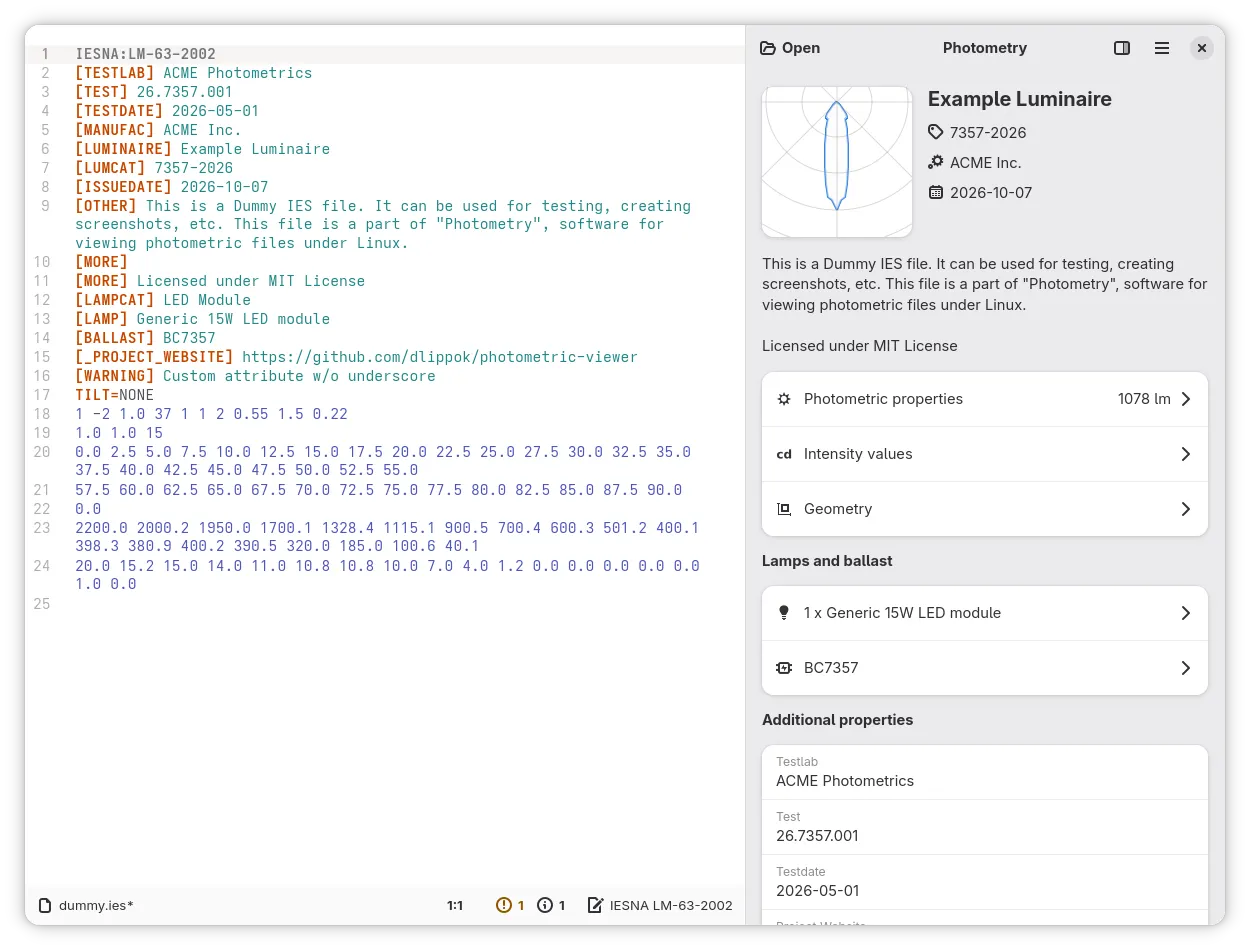
Task: Click the edit format icon beside IESNA LM-63-2002
Action: pos(595,905)
